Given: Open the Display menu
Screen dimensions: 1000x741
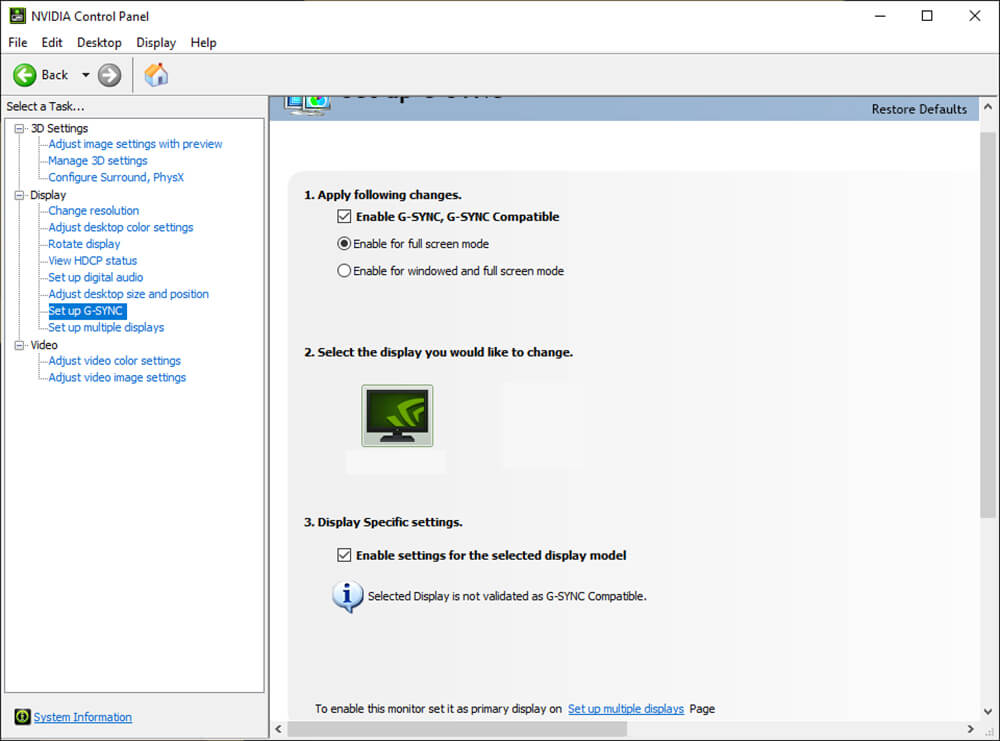Looking at the screenshot, I should pos(156,43).
